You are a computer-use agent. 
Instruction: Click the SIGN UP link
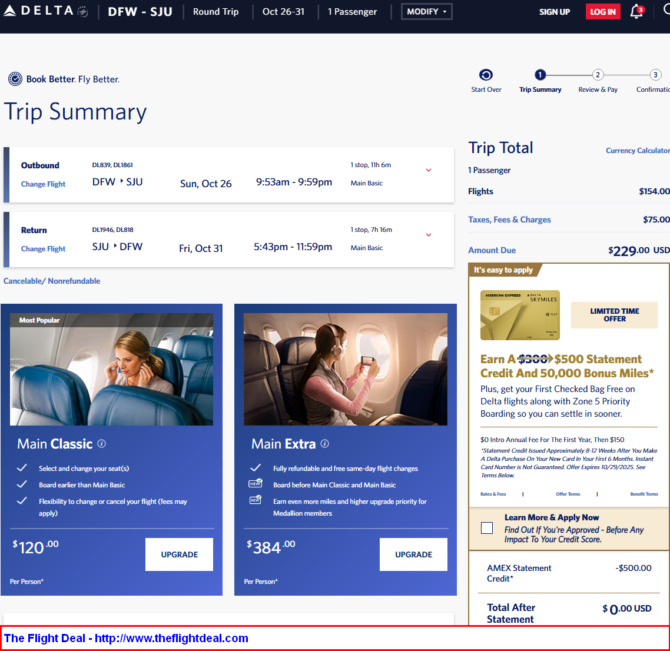[x=554, y=12]
